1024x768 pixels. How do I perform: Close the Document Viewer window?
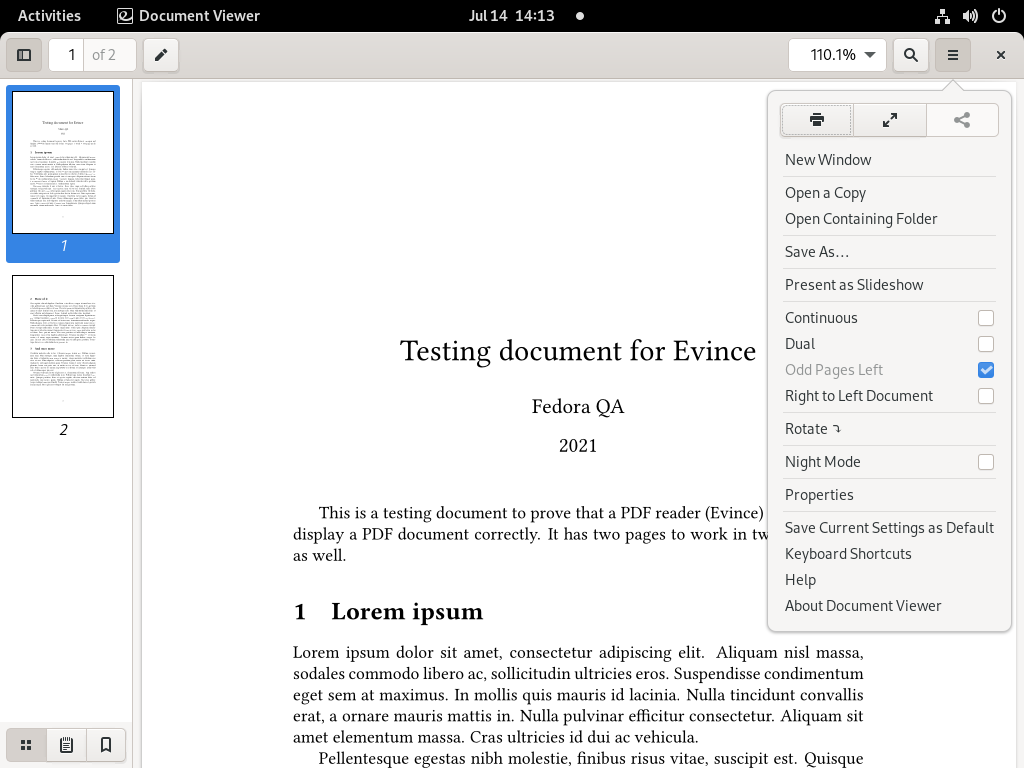click(x=1000, y=55)
